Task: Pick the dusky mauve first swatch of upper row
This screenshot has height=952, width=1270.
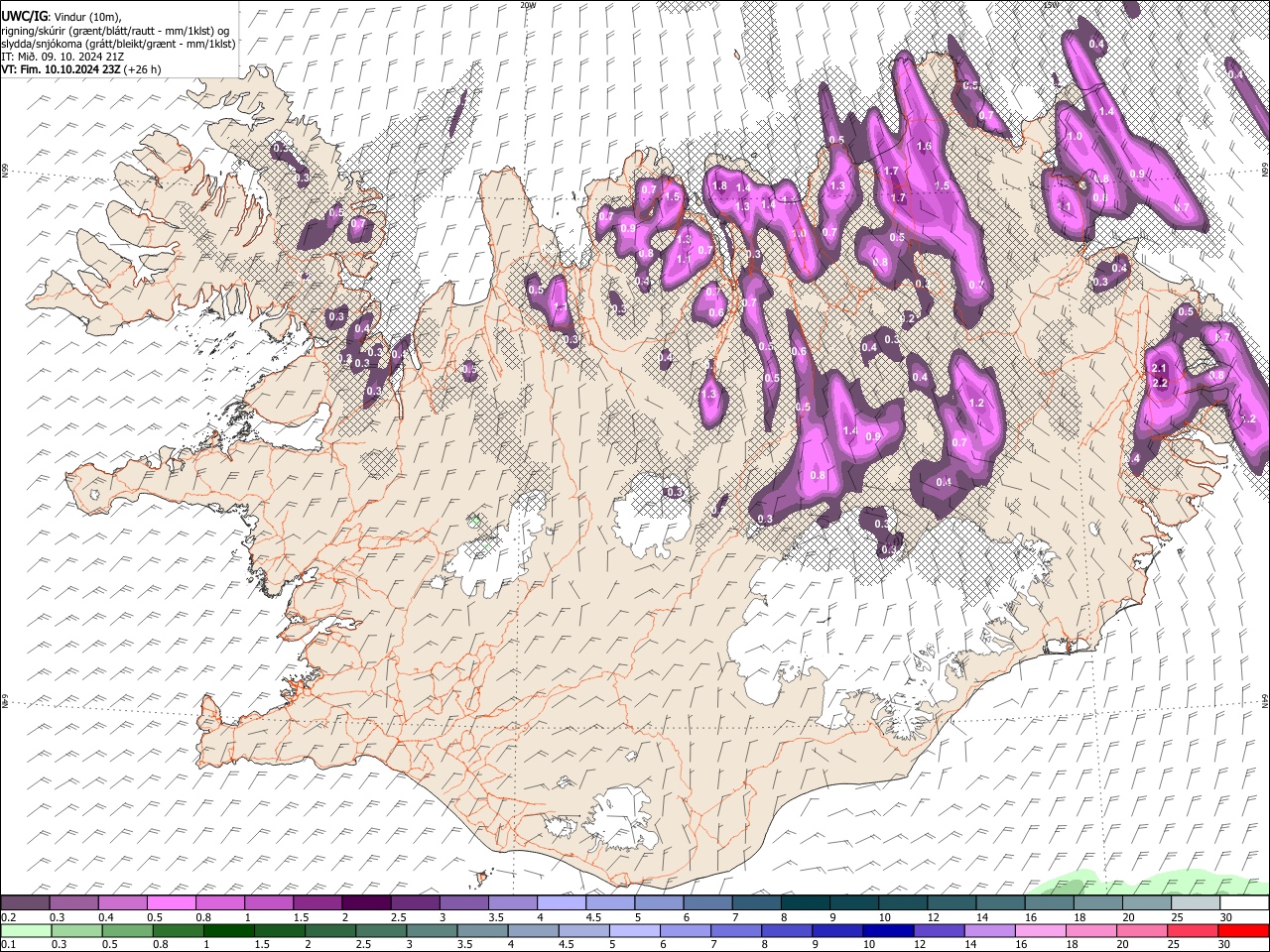Action: [x=25, y=903]
